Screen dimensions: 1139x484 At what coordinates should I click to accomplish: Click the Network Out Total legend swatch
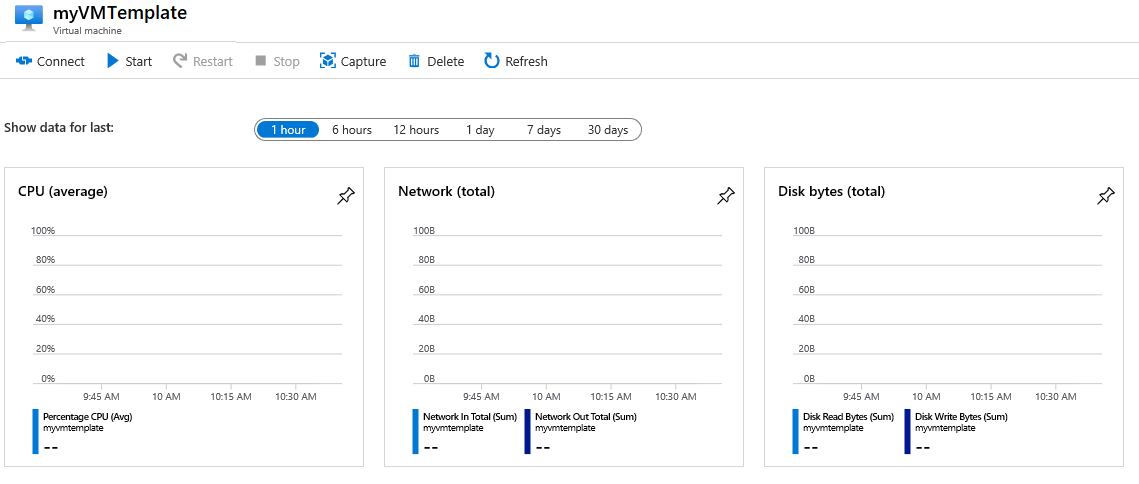pos(527,431)
